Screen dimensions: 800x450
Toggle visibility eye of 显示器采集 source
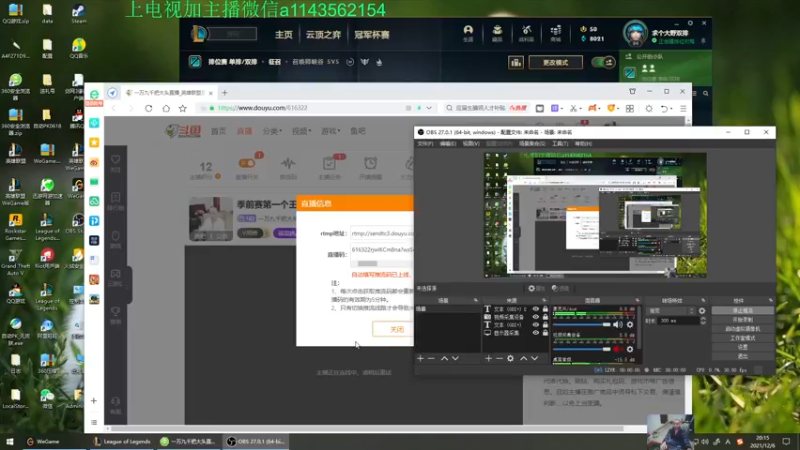pyautogui.click(x=535, y=333)
